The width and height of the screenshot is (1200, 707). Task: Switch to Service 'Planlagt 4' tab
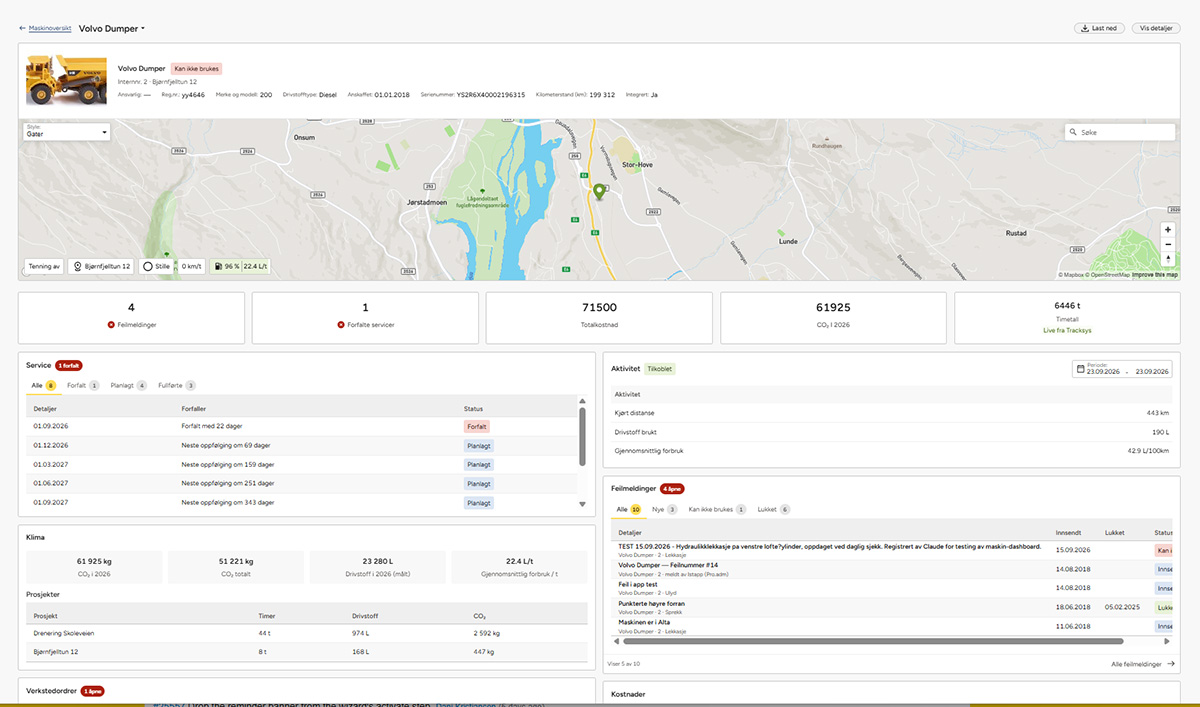pos(129,385)
